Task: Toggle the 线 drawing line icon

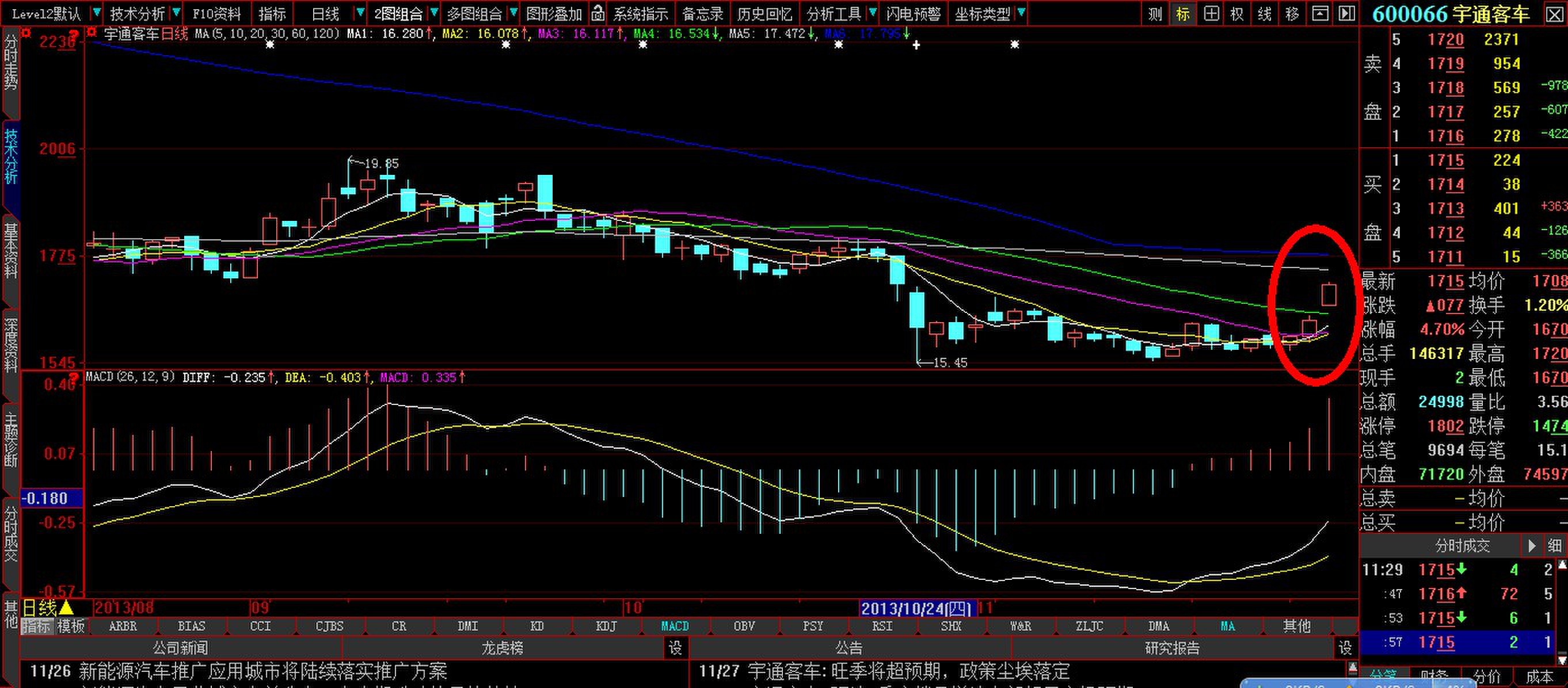Action: pos(1265,13)
